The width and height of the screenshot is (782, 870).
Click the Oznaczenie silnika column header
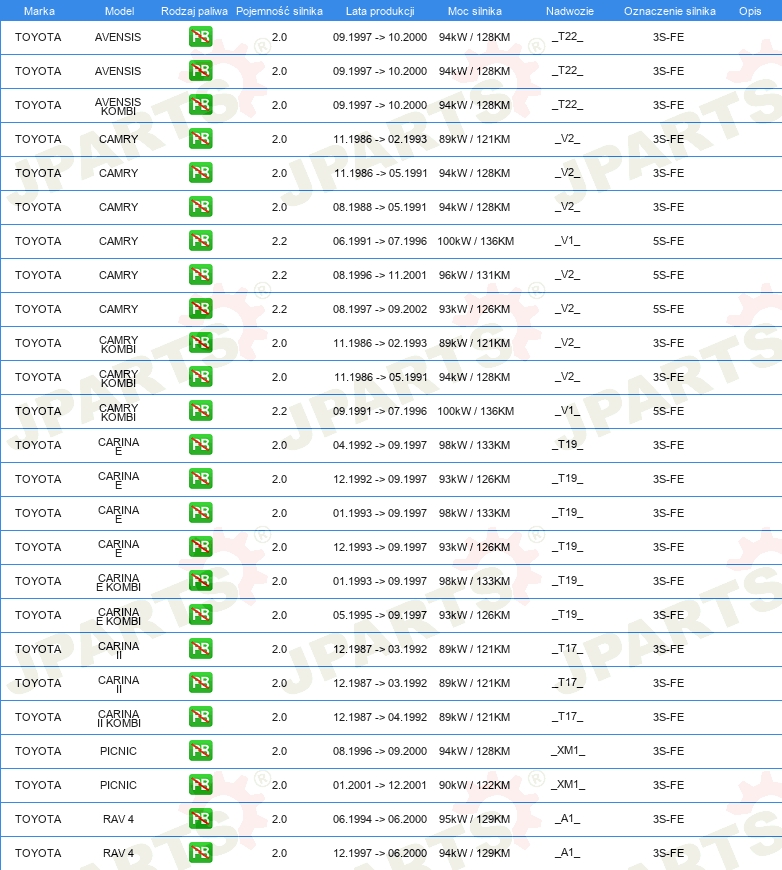[669, 11]
